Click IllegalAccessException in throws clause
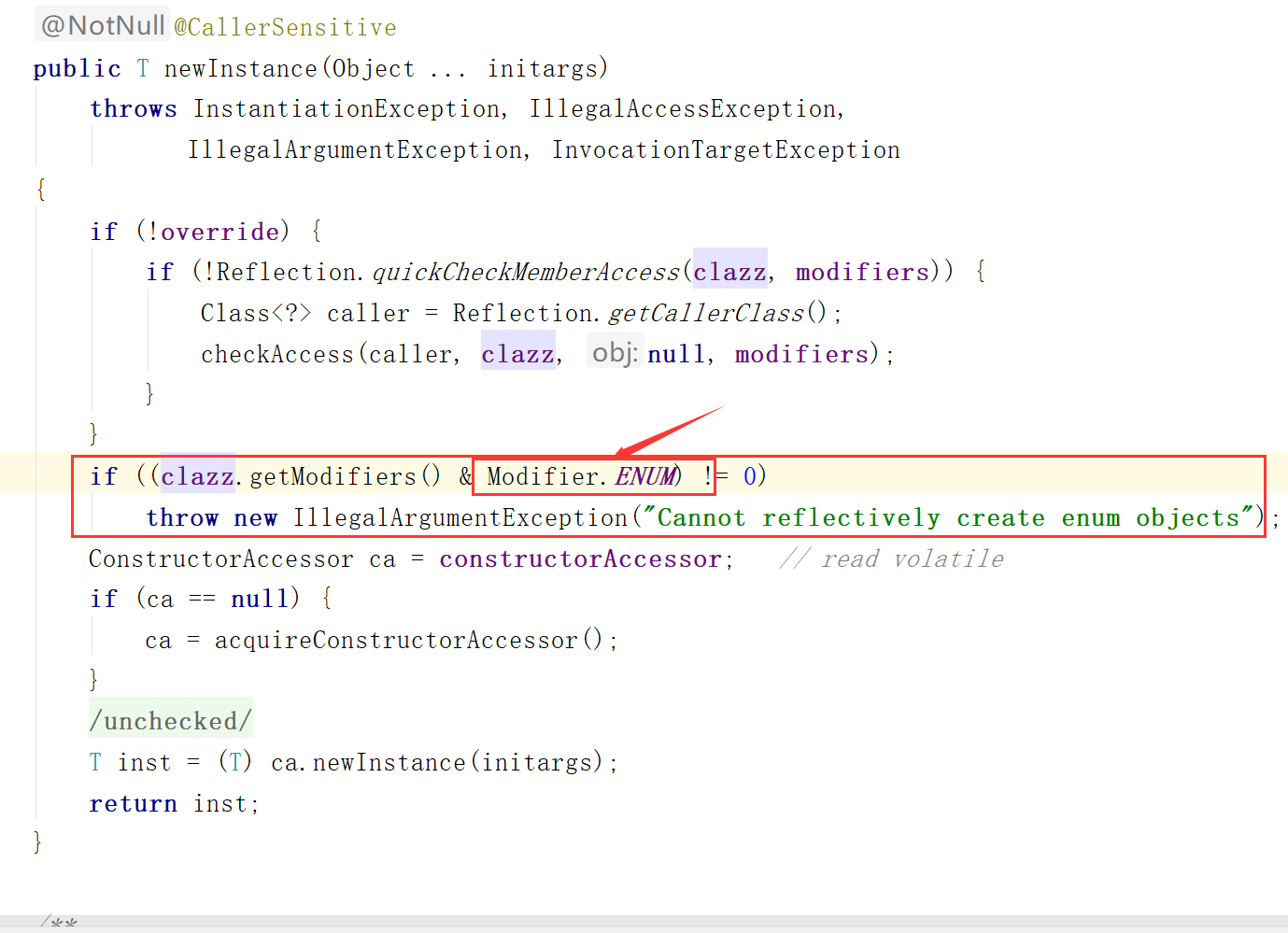The image size is (1288, 933). point(683,109)
